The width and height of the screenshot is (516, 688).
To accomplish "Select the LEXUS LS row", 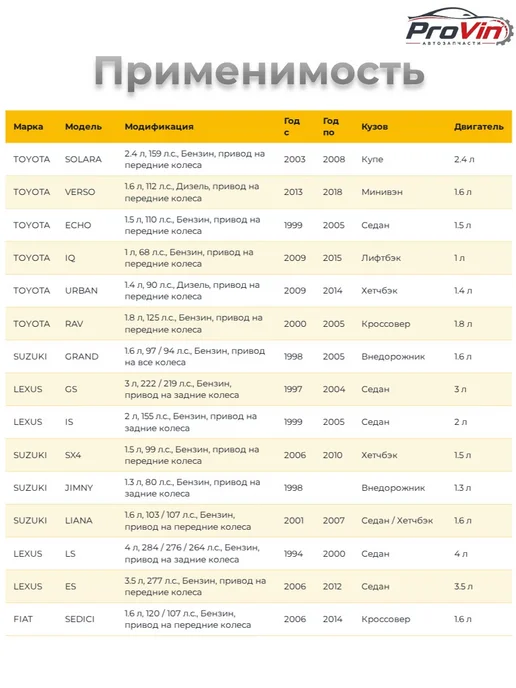I will (x=258, y=554).
